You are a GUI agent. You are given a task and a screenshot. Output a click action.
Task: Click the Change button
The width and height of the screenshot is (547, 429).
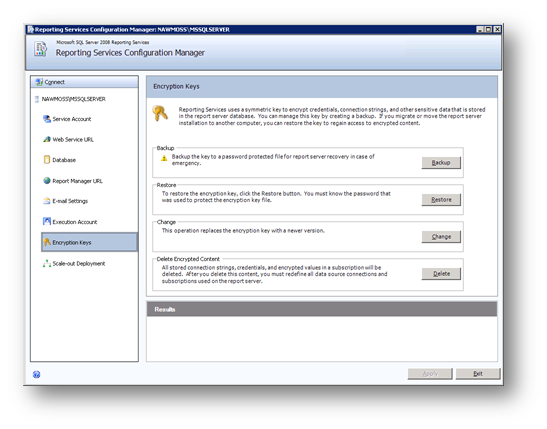[441, 236]
